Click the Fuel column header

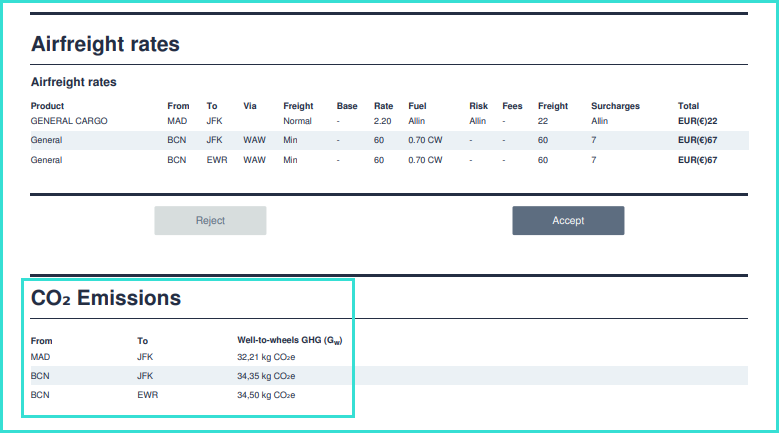coord(417,106)
